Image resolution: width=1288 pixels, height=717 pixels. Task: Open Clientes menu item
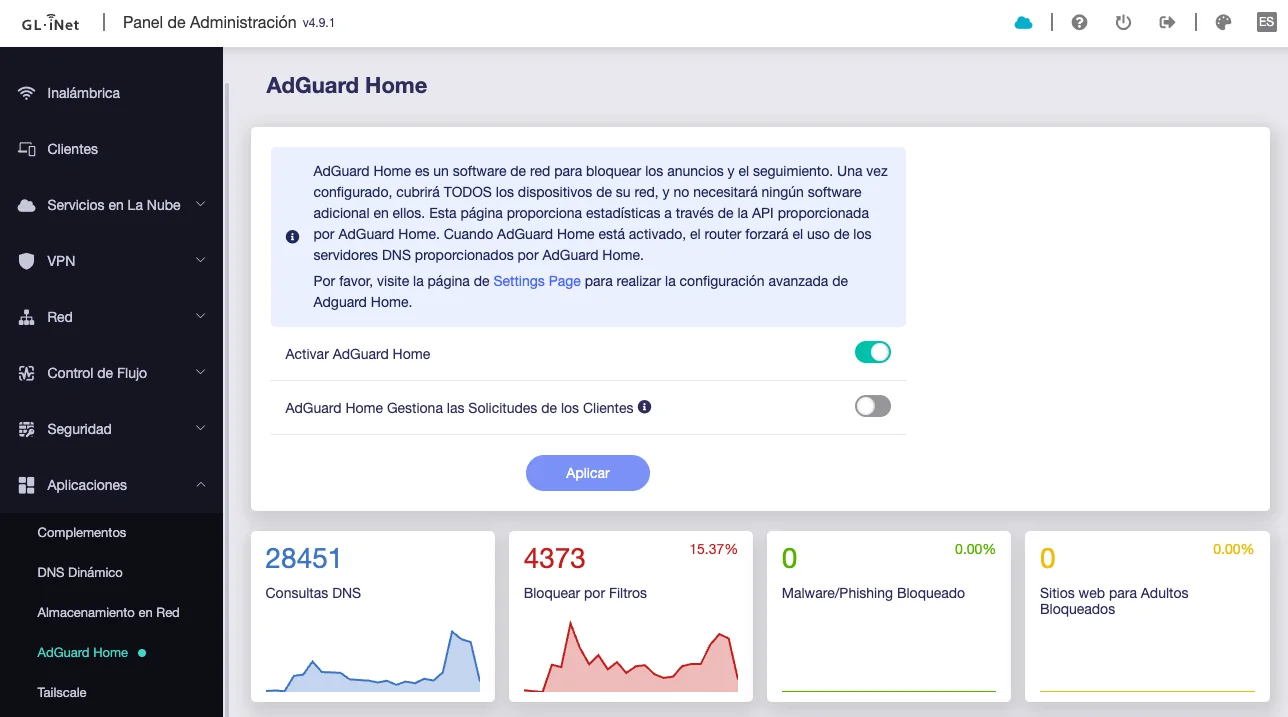click(111, 149)
